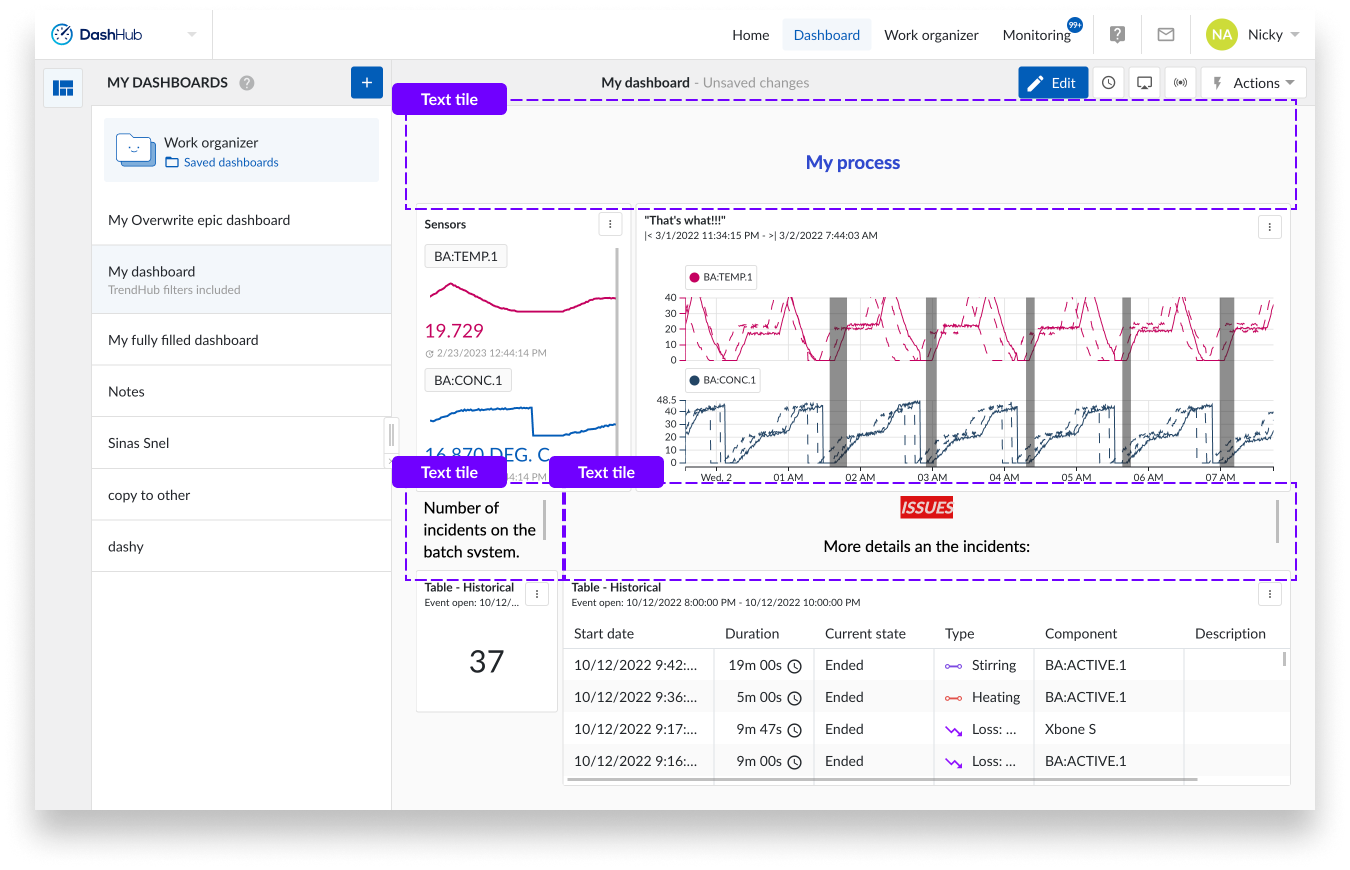Open presentation mode monitor icon
1350x870 pixels.
coord(1144,83)
